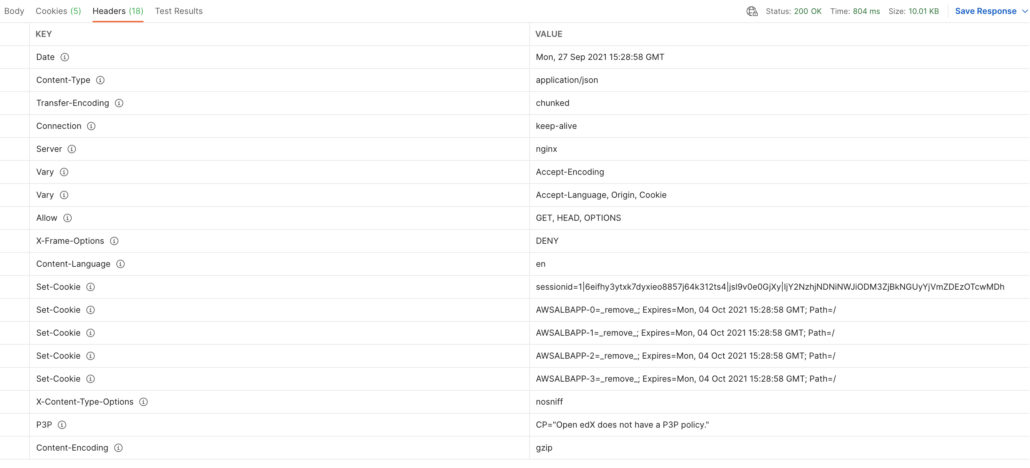Click the Status: 200 OK indicator

click(794, 11)
